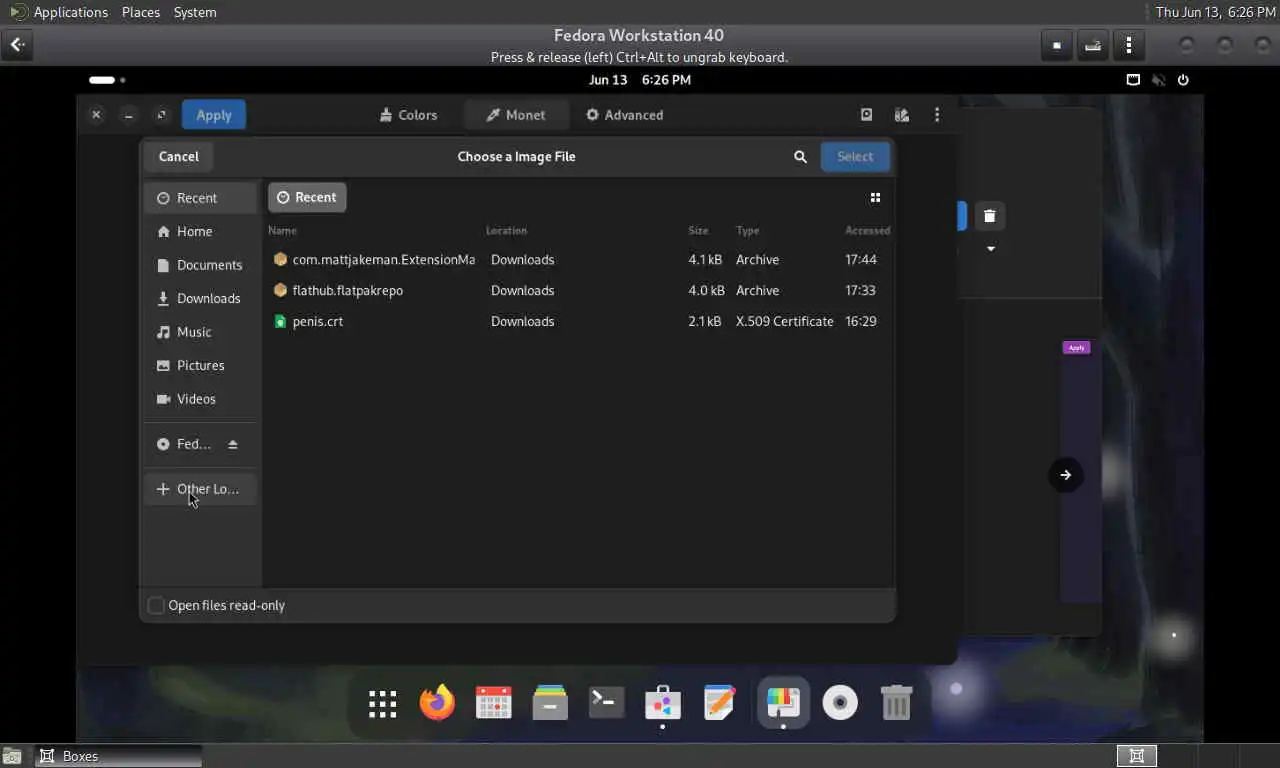The image size is (1280, 768).
Task: Open the Calendar app in dock
Action: [494, 703]
